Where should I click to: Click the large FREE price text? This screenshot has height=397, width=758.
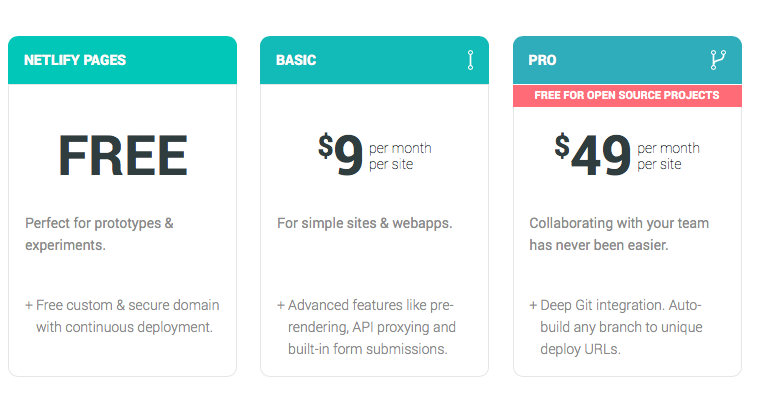click(x=123, y=156)
